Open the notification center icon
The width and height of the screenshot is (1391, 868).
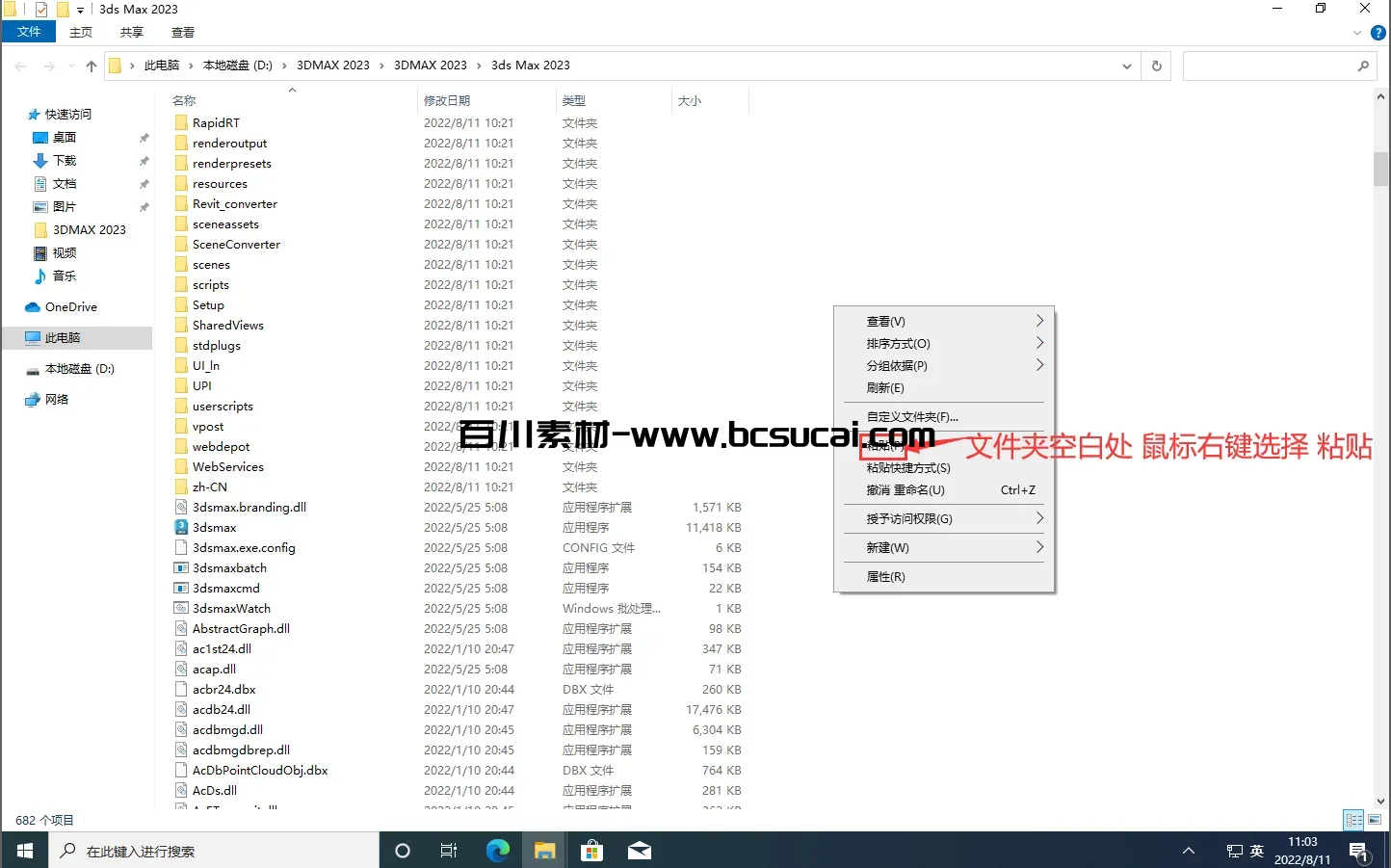tap(1359, 852)
